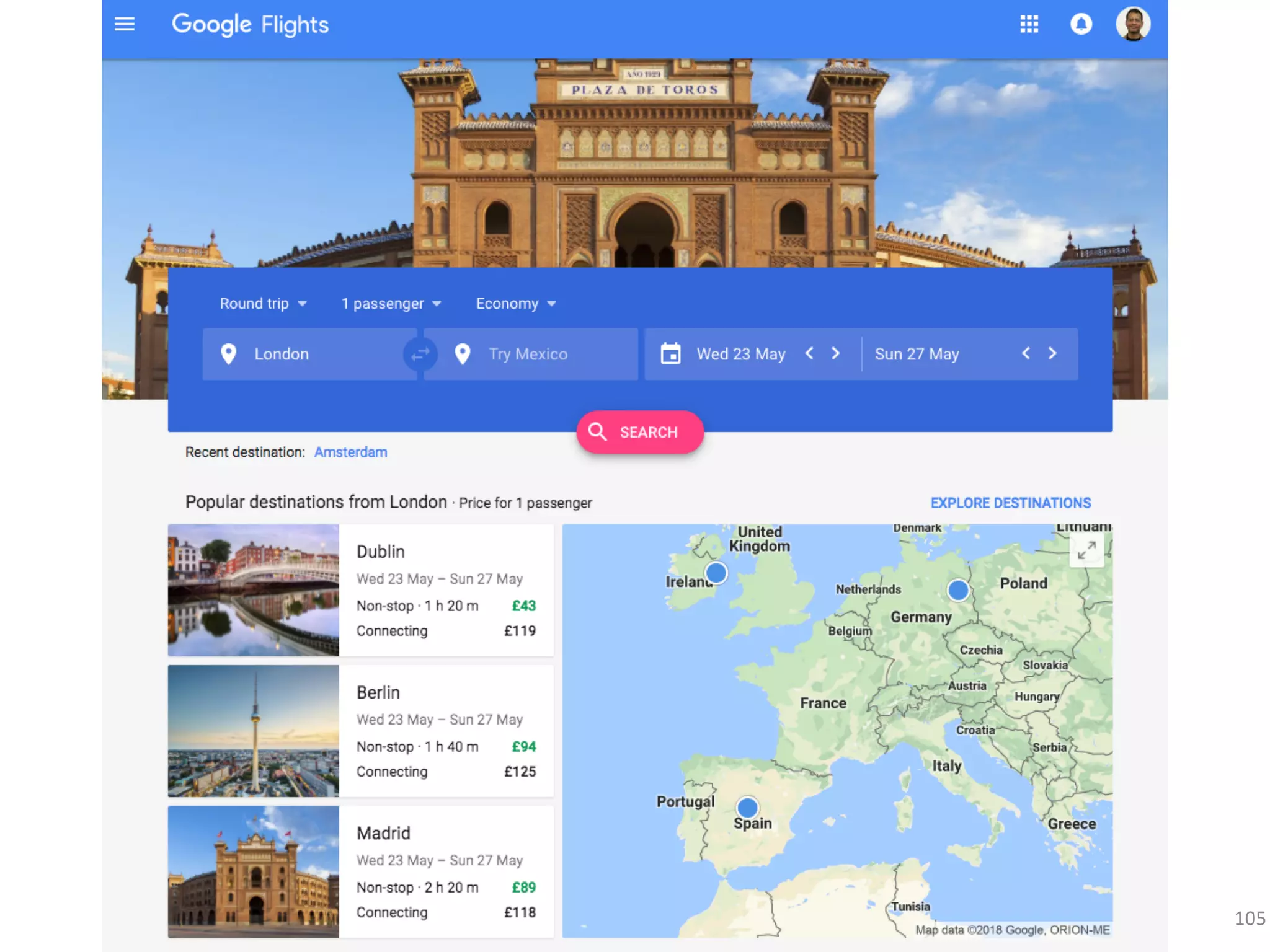The image size is (1270, 952).
Task: Open the departure date calendar icon
Action: 670,354
